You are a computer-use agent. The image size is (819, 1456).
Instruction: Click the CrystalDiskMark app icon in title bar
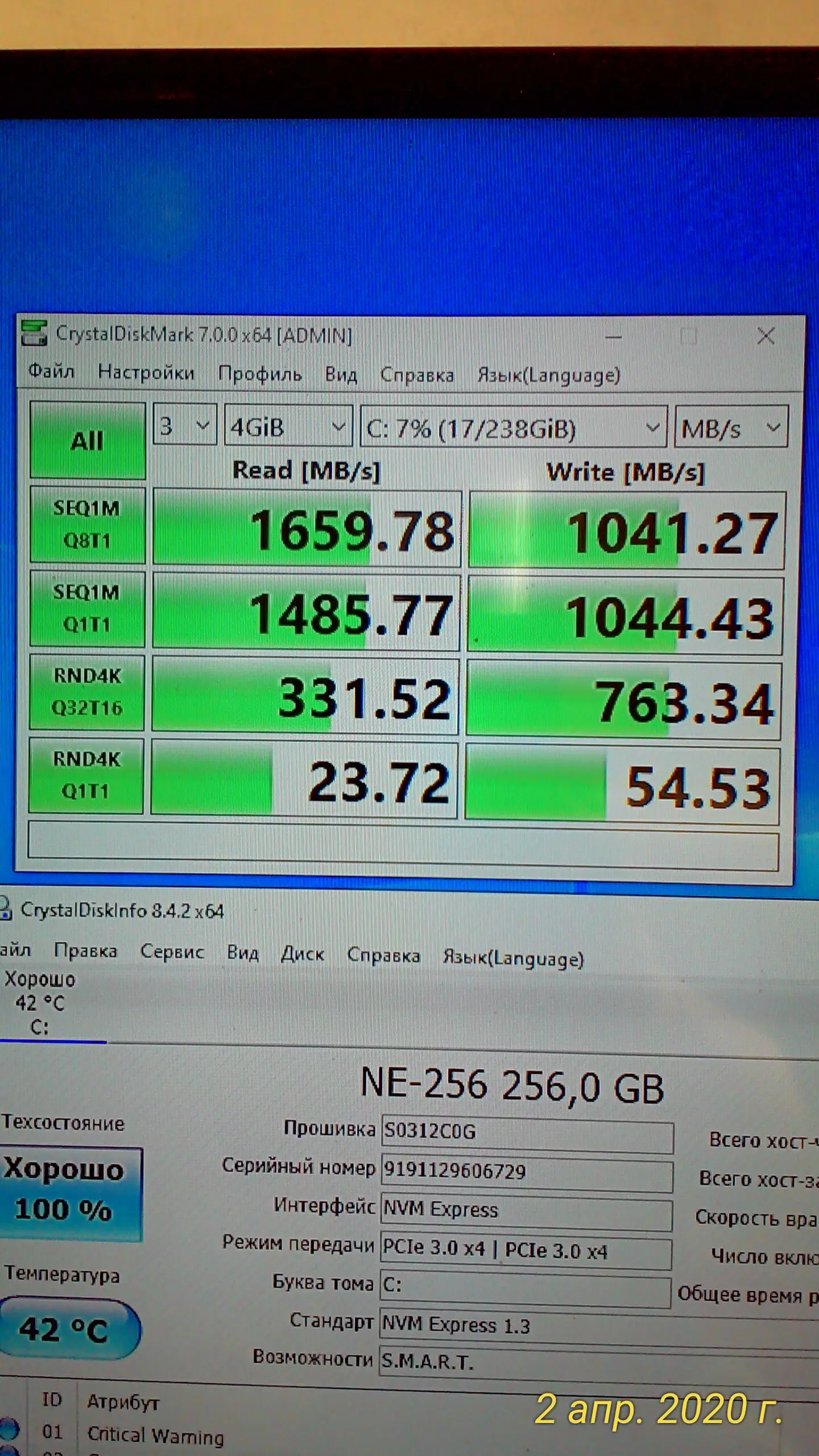click(34, 333)
